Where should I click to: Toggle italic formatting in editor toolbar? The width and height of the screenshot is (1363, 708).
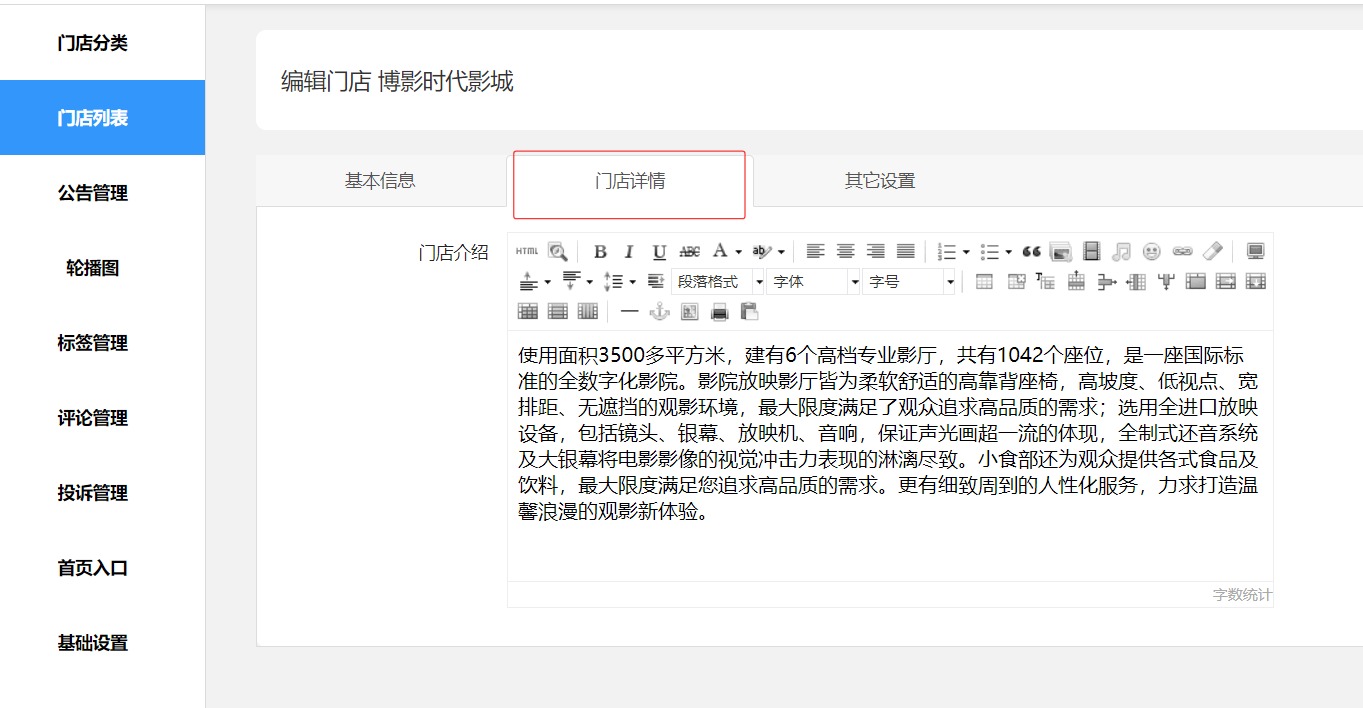(x=629, y=252)
